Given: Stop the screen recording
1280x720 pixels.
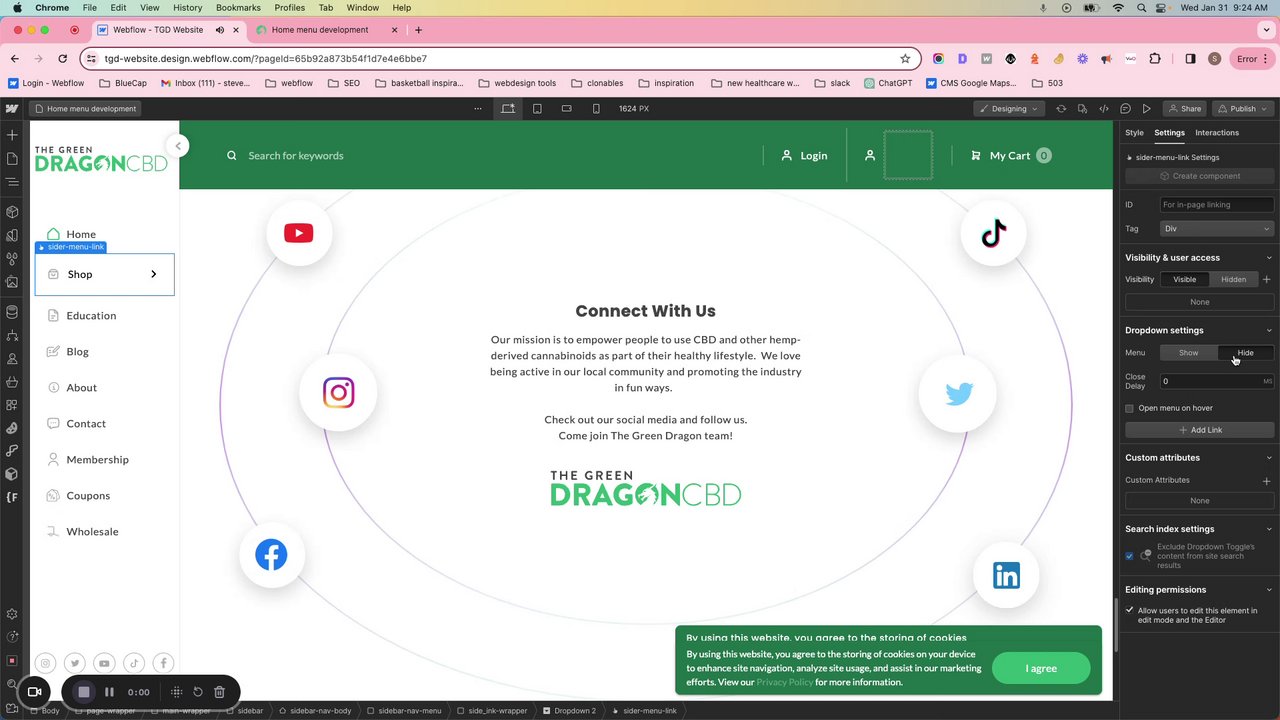Looking at the screenshot, I should click(x=84, y=692).
